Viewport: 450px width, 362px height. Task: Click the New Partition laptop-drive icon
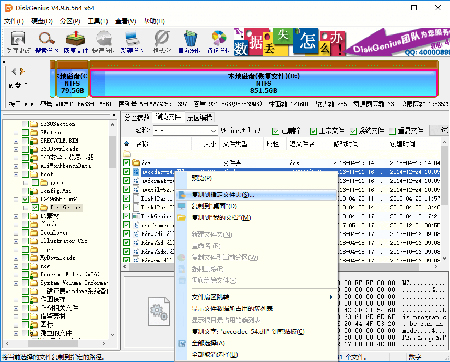click(x=133, y=38)
